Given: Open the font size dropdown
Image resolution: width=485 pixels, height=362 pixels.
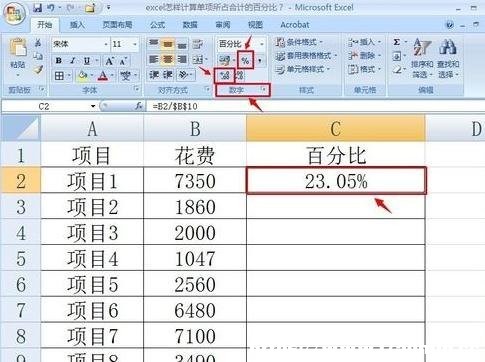Looking at the screenshot, I should click(x=135, y=44).
